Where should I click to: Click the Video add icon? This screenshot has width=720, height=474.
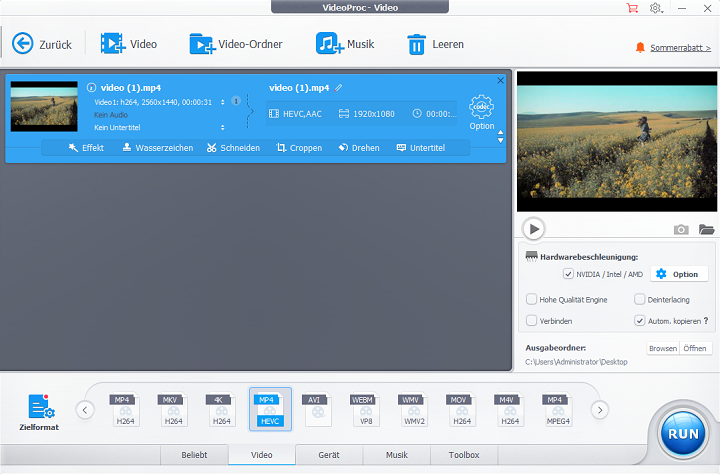[x=112, y=44]
